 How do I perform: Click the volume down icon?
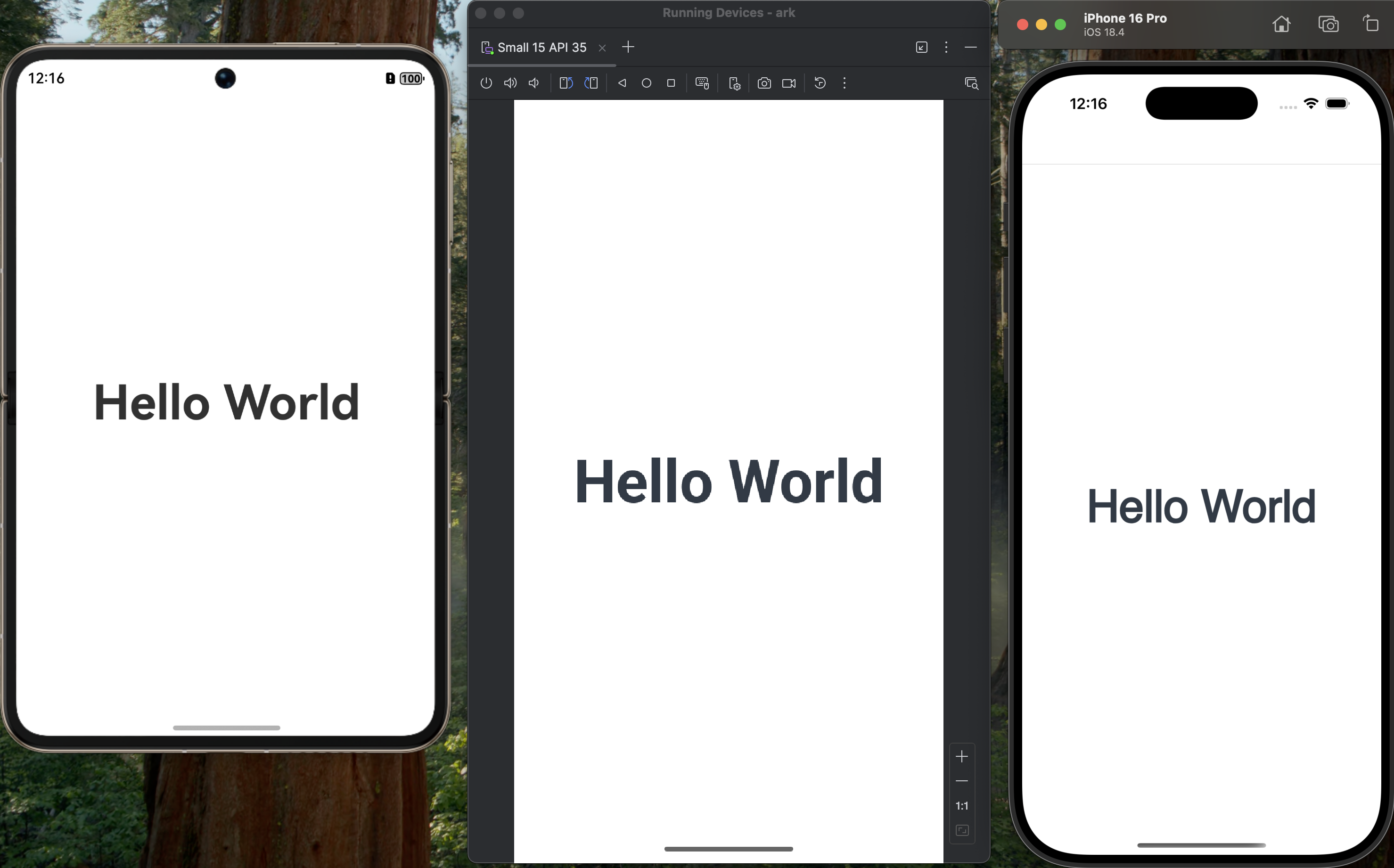534,83
